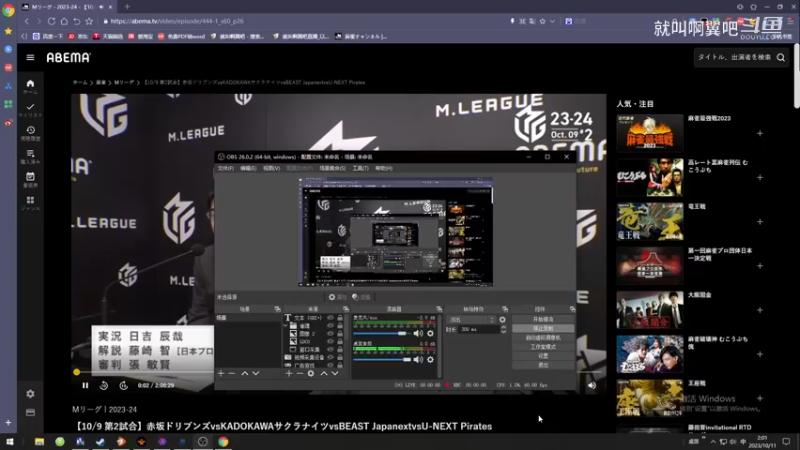Click the microphone volume slider in OBS
The height and width of the screenshot is (450, 800).
click(382, 333)
